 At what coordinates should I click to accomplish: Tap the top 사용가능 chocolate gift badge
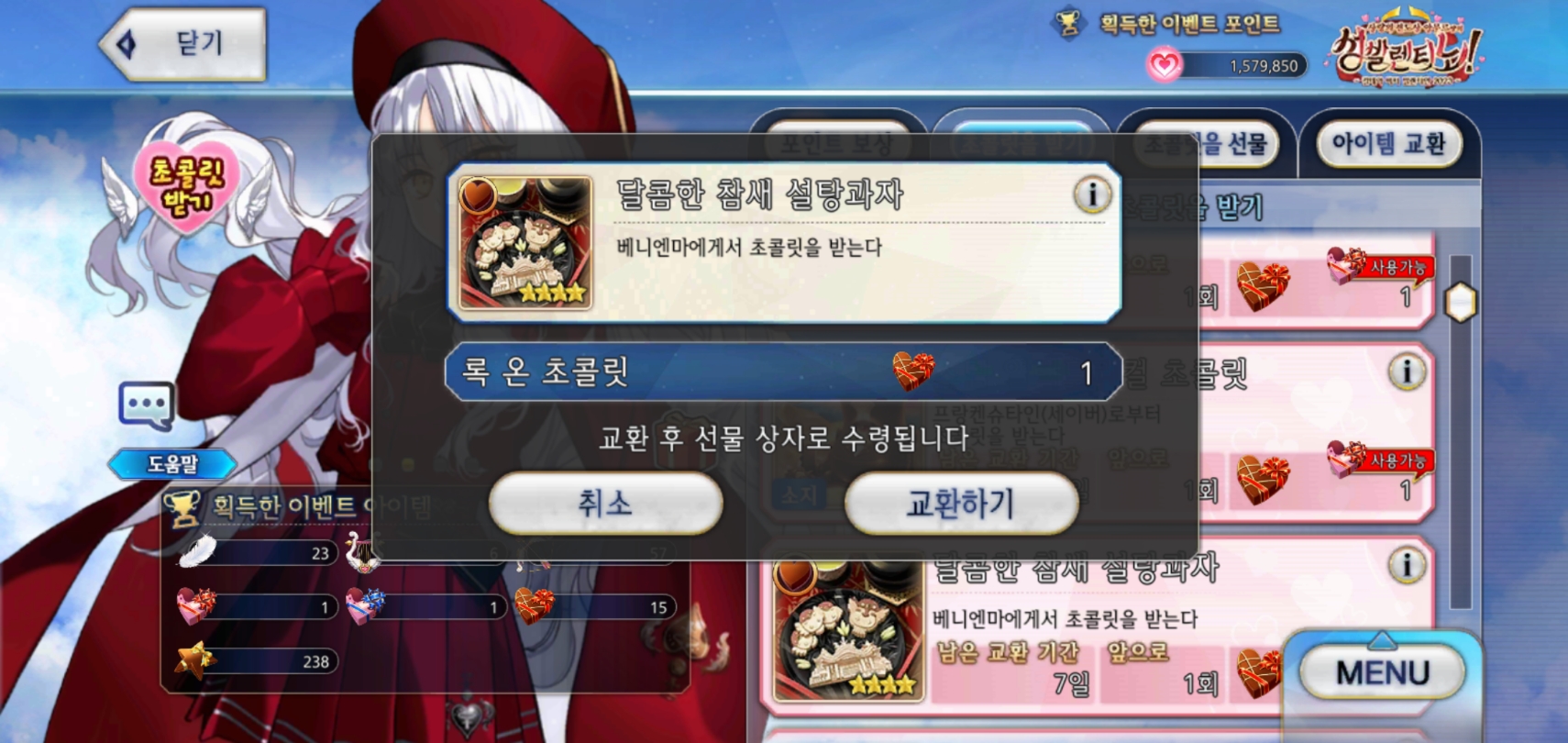(x=1382, y=266)
